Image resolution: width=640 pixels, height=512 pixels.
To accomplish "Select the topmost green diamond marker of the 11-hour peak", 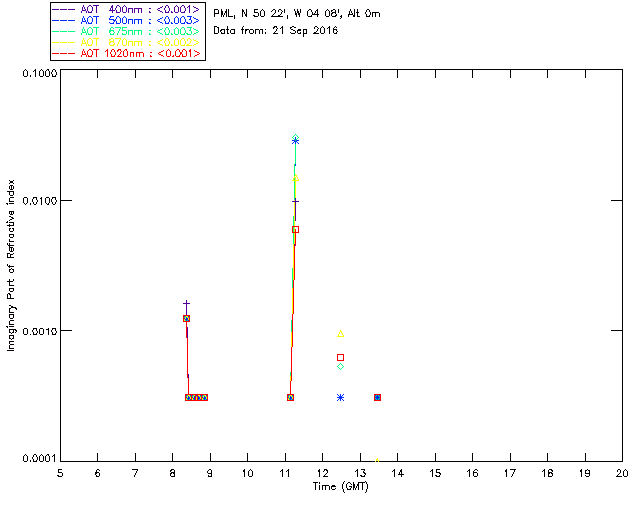I will [296, 138].
